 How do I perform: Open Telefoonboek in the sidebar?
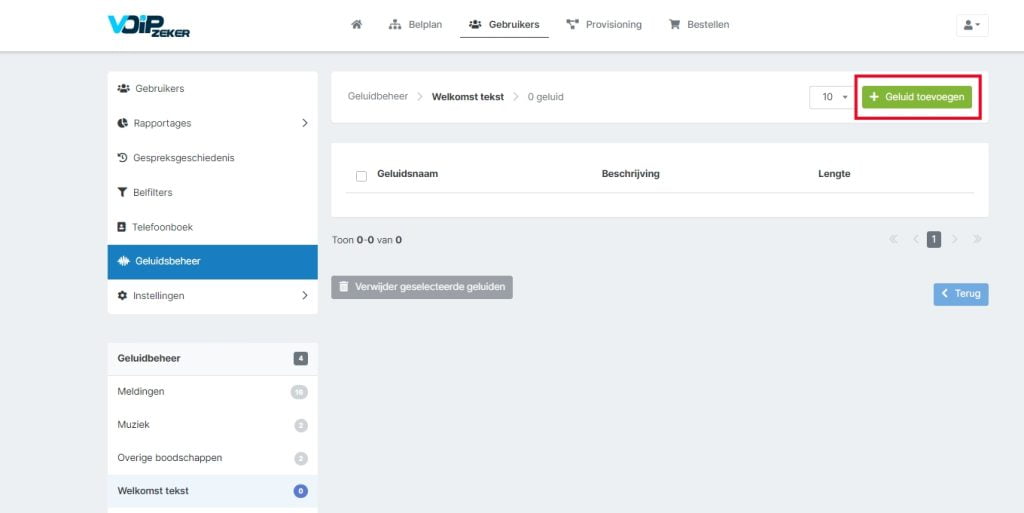(212, 227)
